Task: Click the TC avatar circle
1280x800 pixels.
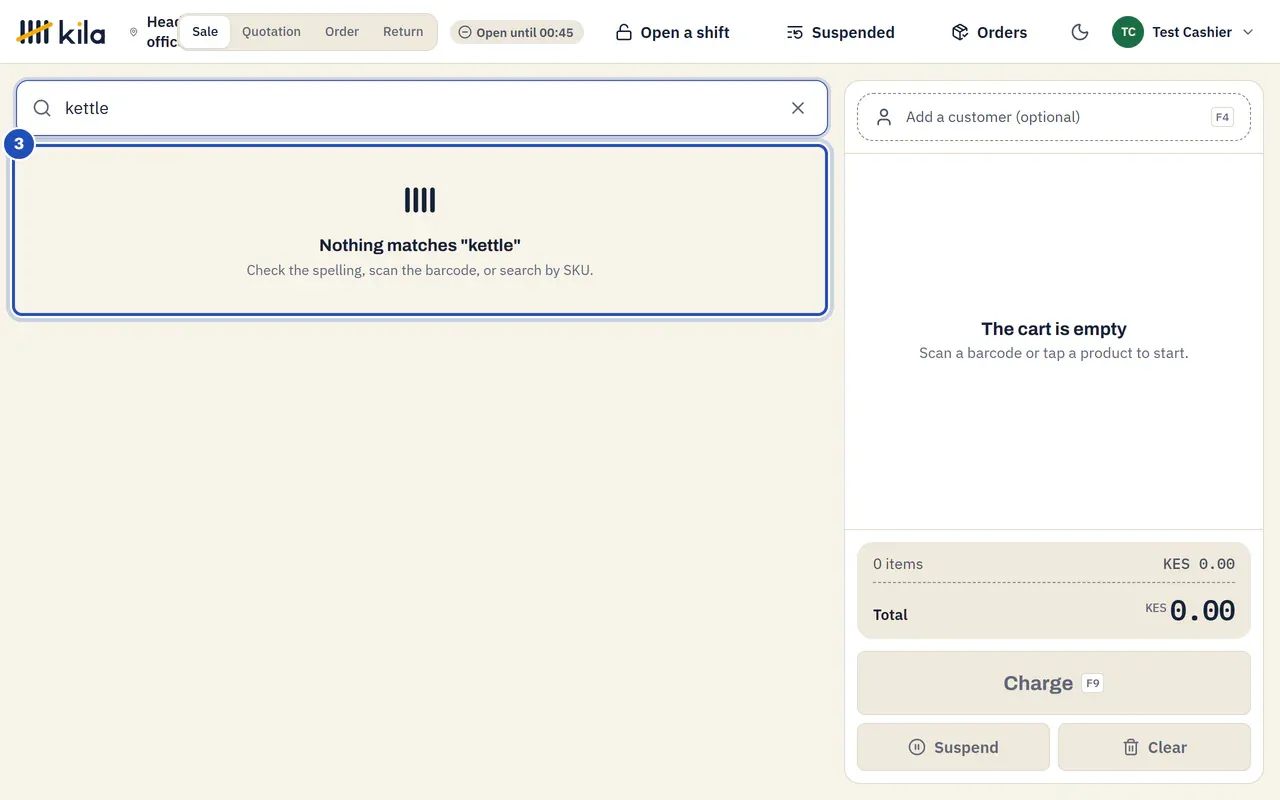Action: point(1128,32)
